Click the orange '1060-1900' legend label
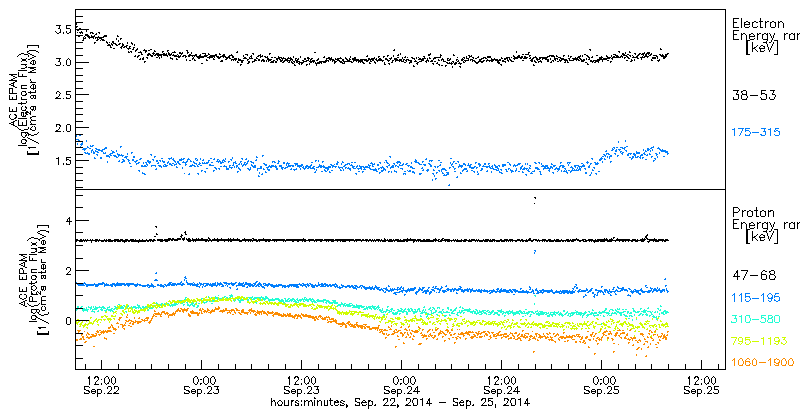The width and height of the screenshot is (800, 410). 763,363
